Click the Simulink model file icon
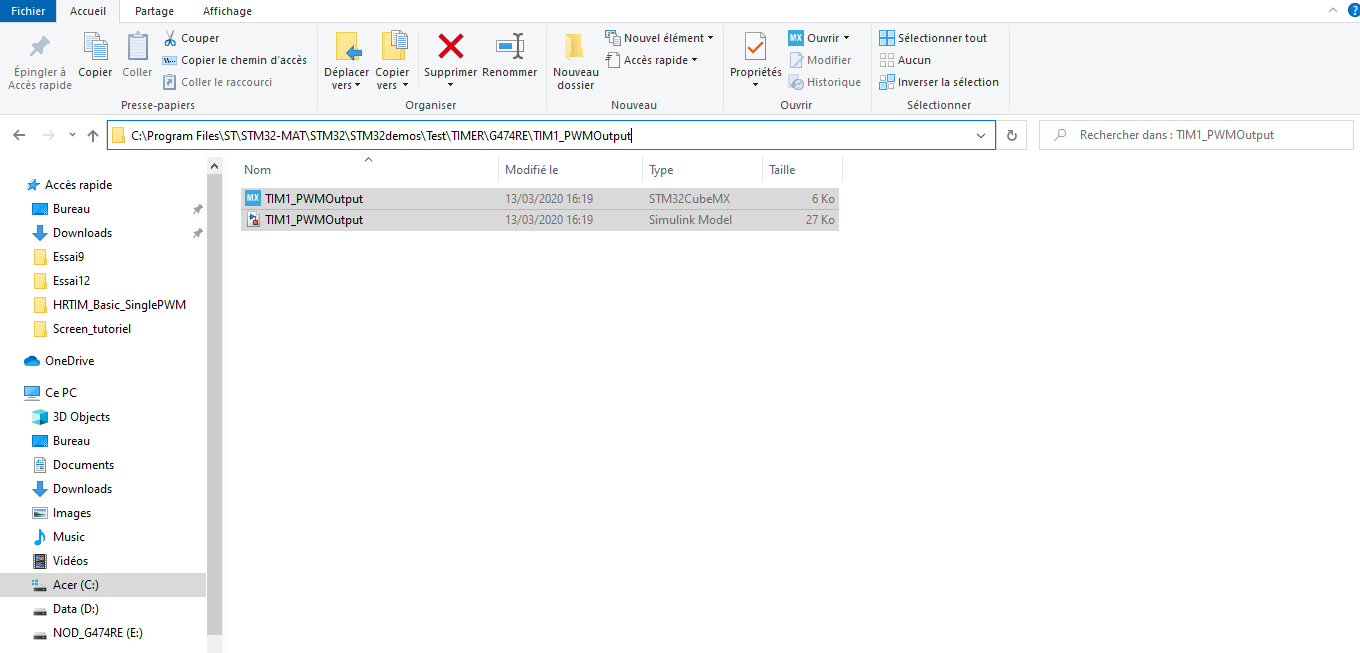This screenshot has height=653, width=1360. 253,220
